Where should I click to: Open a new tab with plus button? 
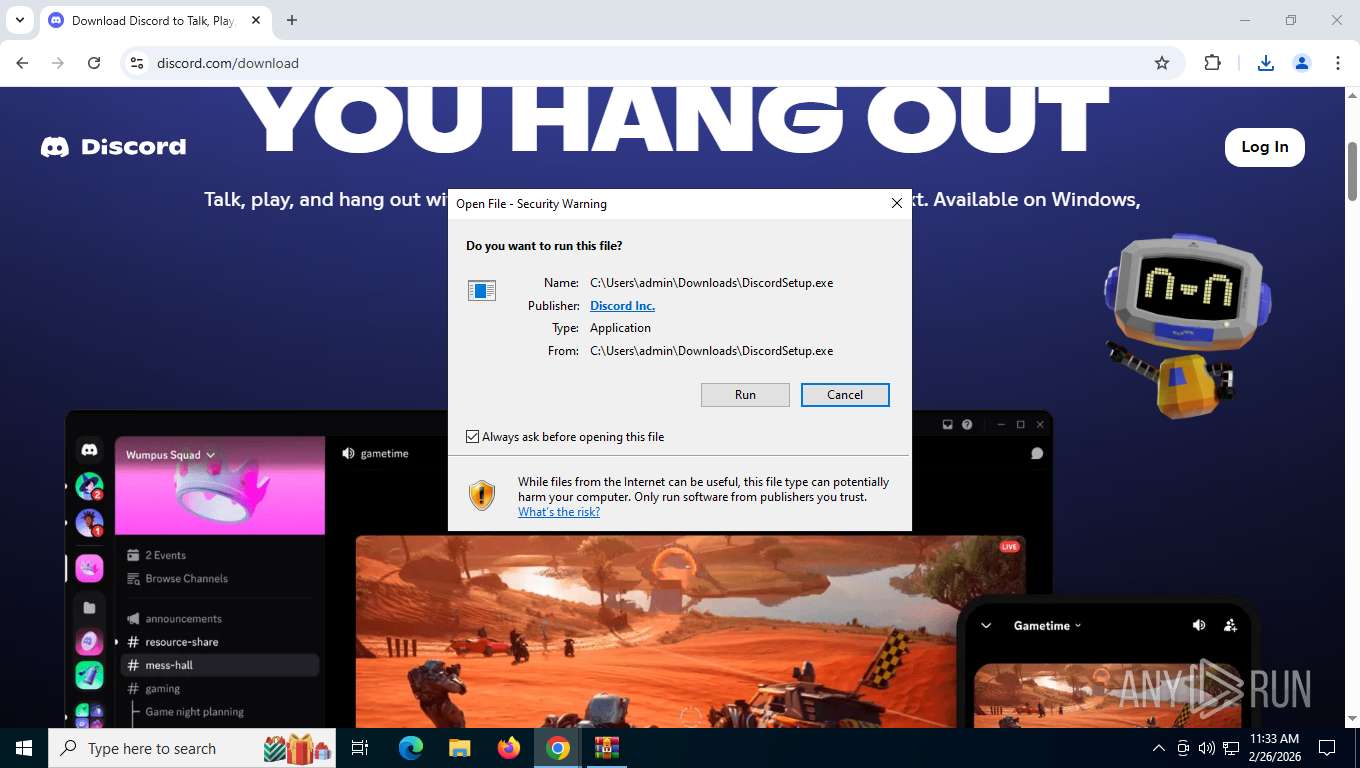tap(292, 20)
